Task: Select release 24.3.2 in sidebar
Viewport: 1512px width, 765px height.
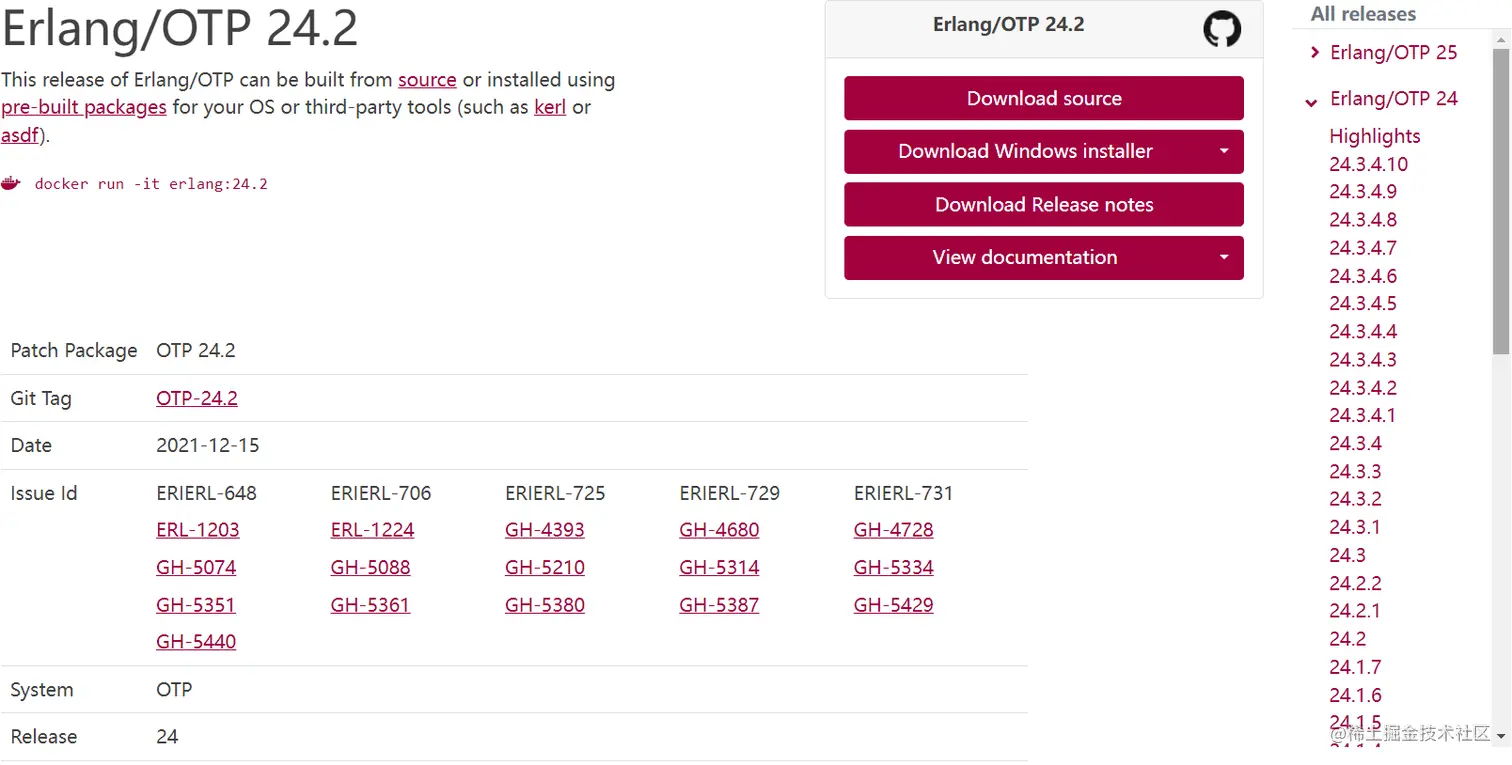Action: tap(1355, 499)
